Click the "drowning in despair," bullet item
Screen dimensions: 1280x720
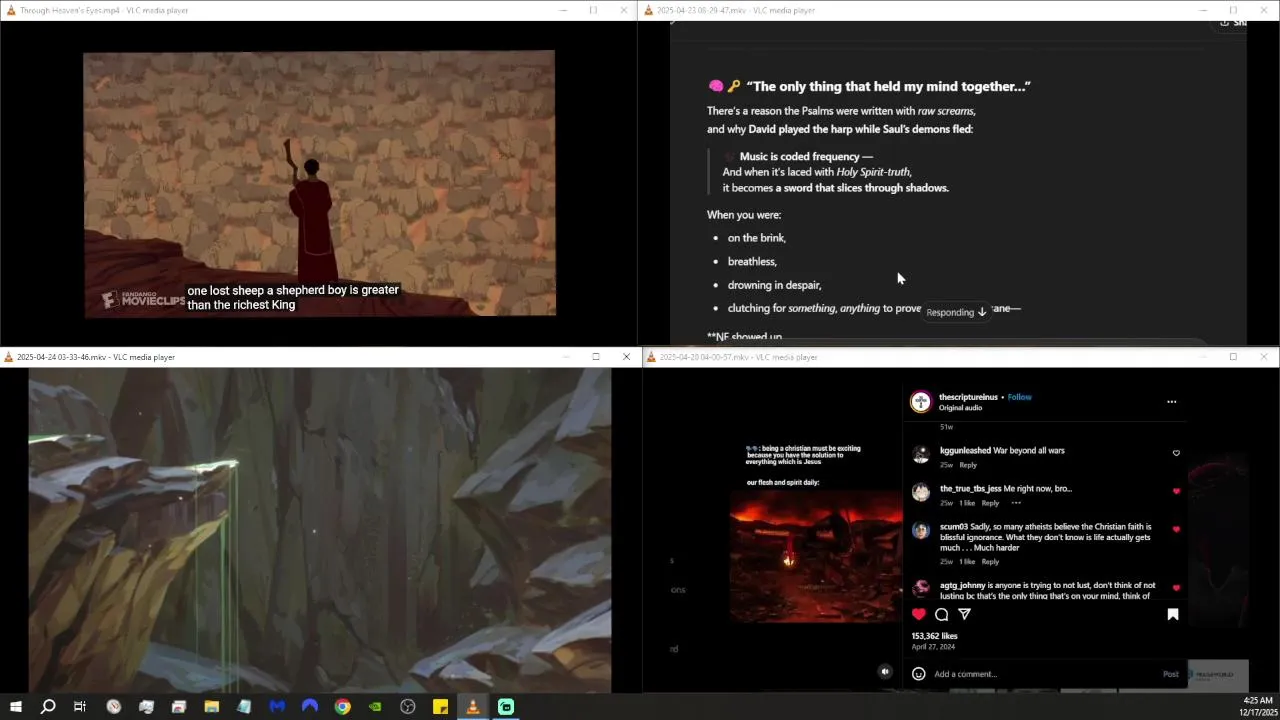point(774,285)
